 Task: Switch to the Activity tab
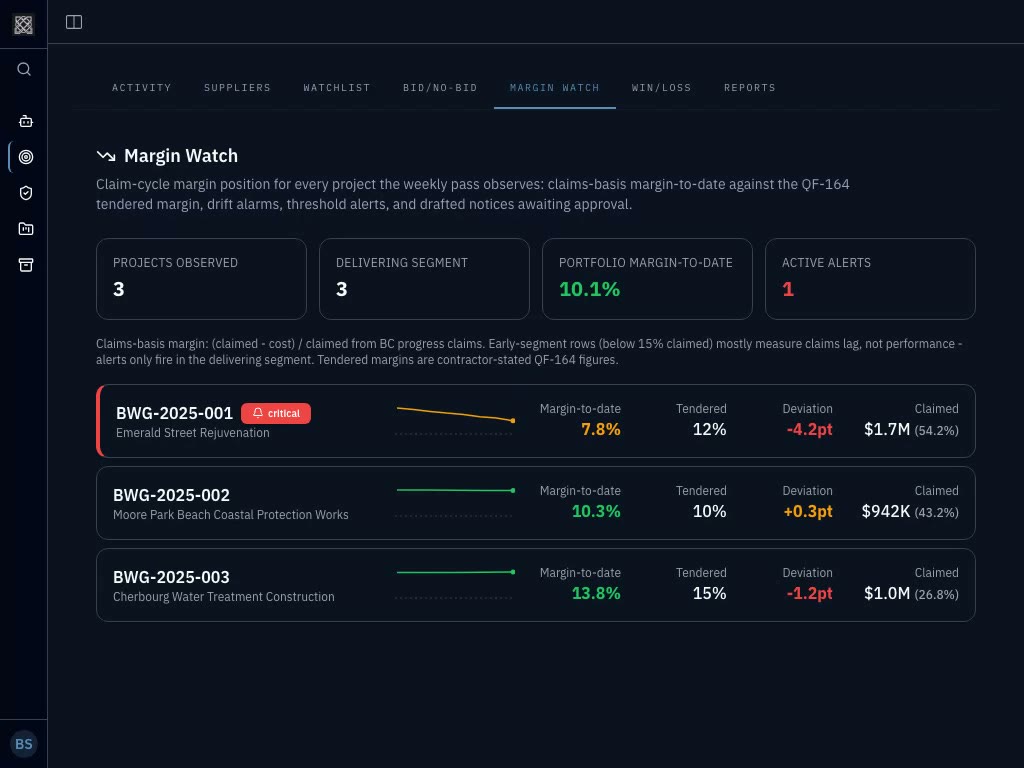(x=142, y=88)
